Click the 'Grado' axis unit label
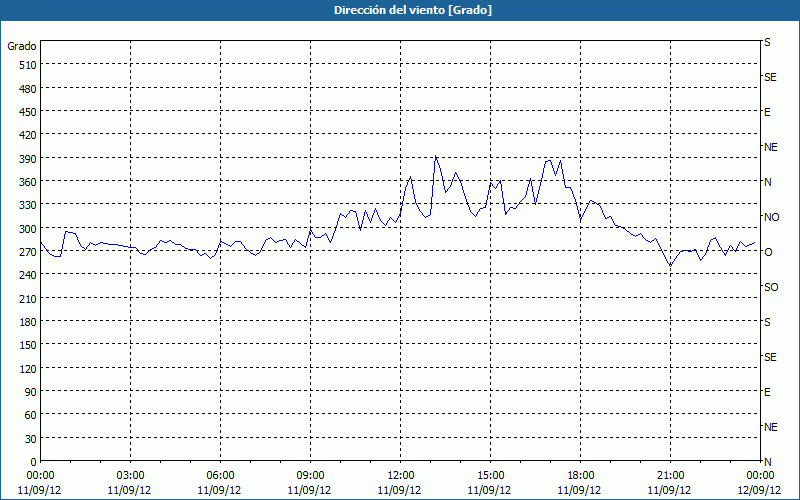 pyautogui.click(x=22, y=46)
